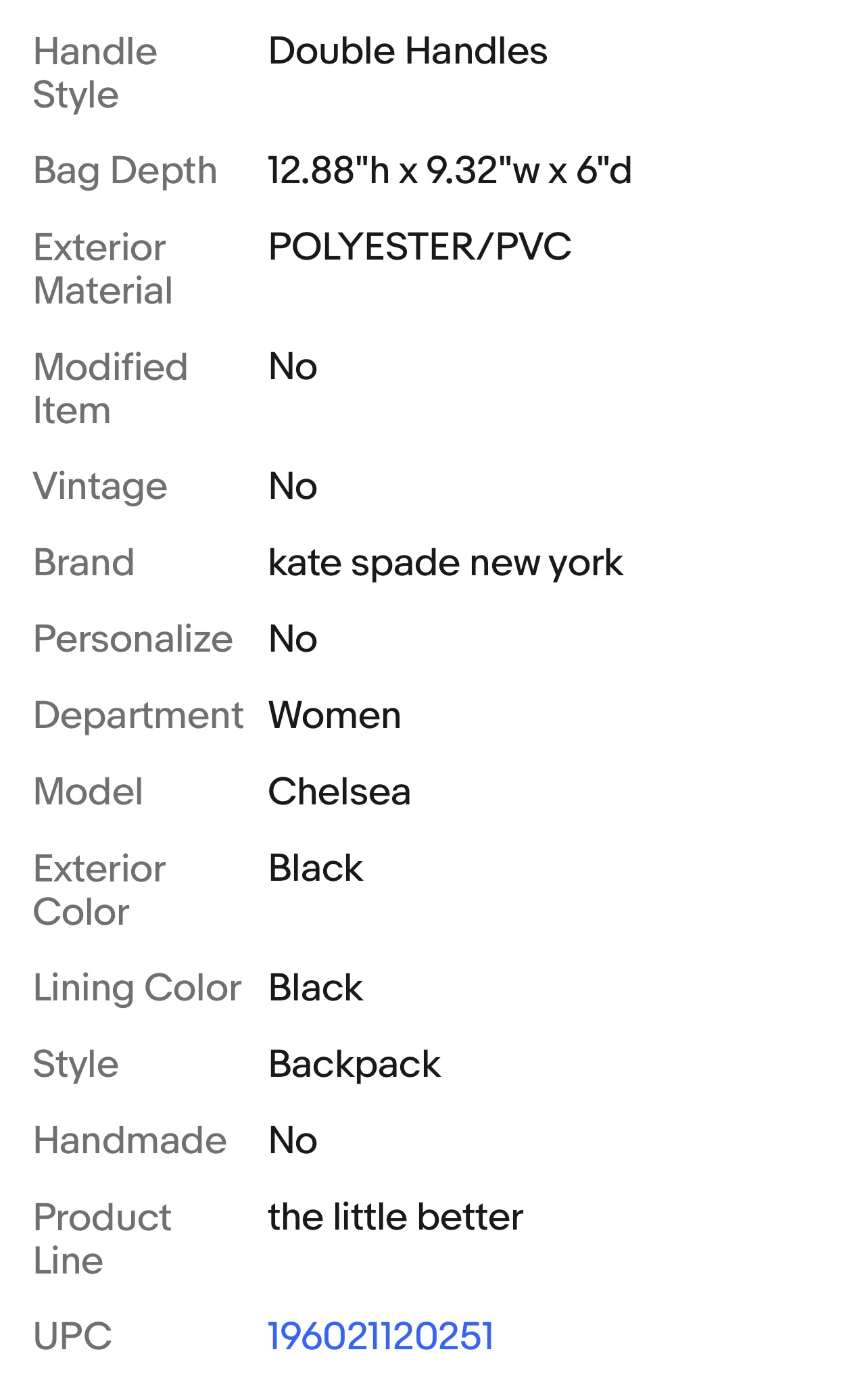This screenshot has height=1381, width=868.
Task: Tap the Product Line label
Action: click(102, 1238)
